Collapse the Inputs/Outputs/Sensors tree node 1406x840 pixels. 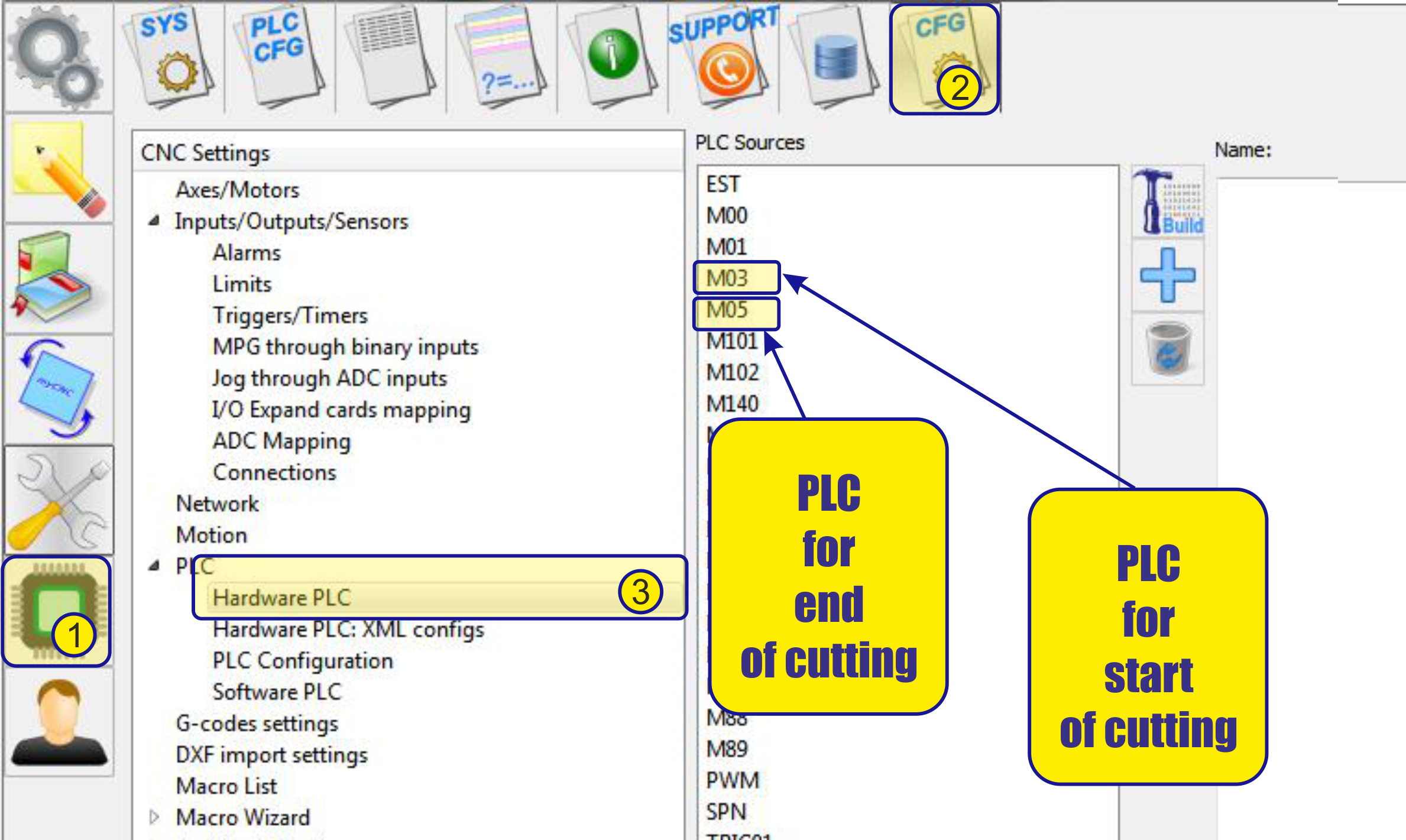point(154,221)
